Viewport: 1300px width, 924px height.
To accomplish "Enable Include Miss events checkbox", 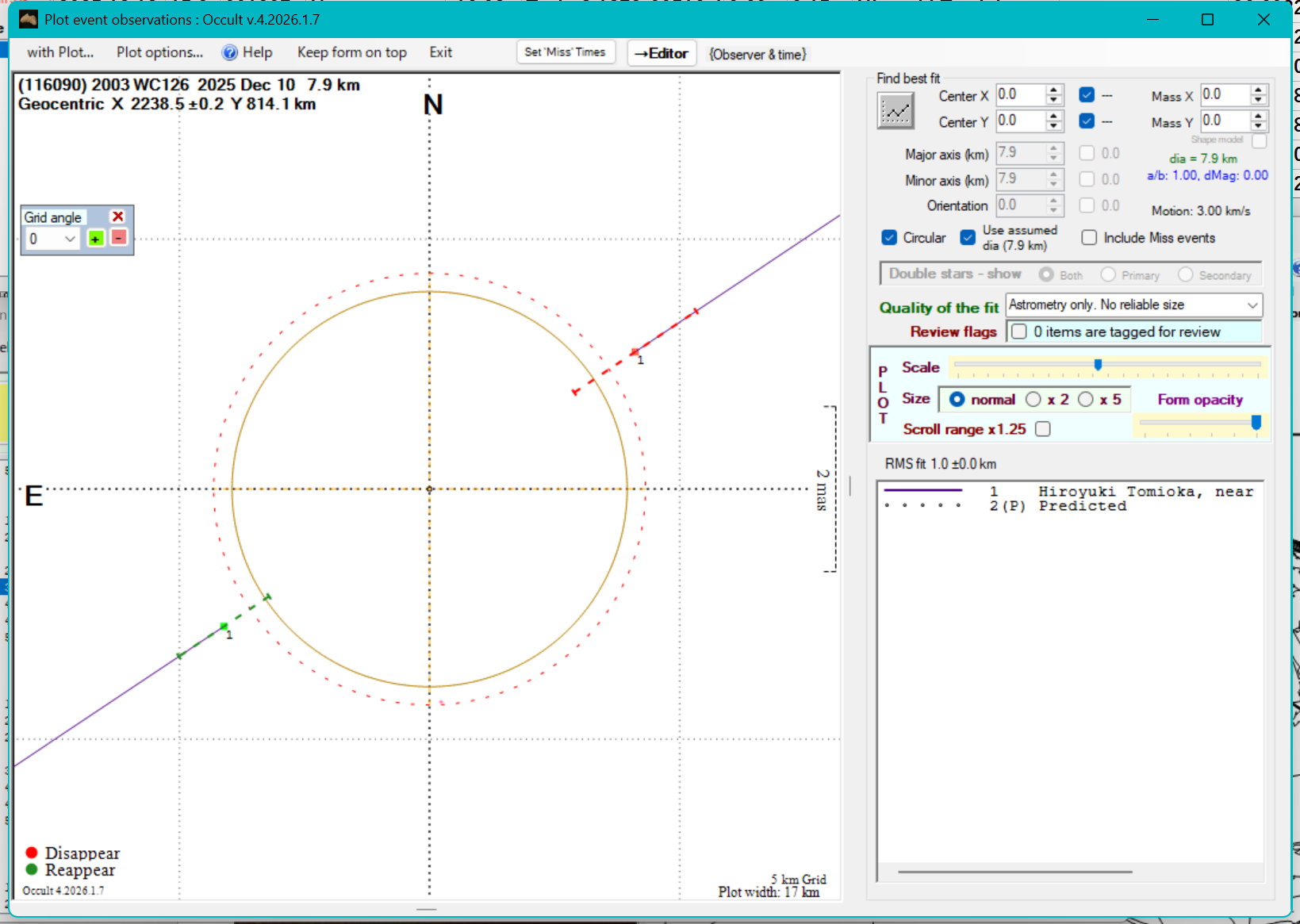I will coord(1089,238).
